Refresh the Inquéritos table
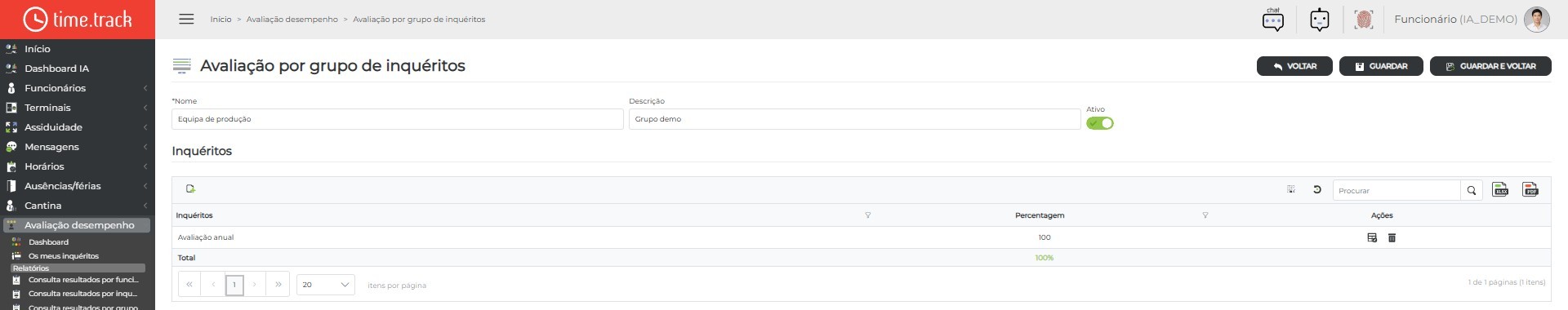 tap(1316, 189)
